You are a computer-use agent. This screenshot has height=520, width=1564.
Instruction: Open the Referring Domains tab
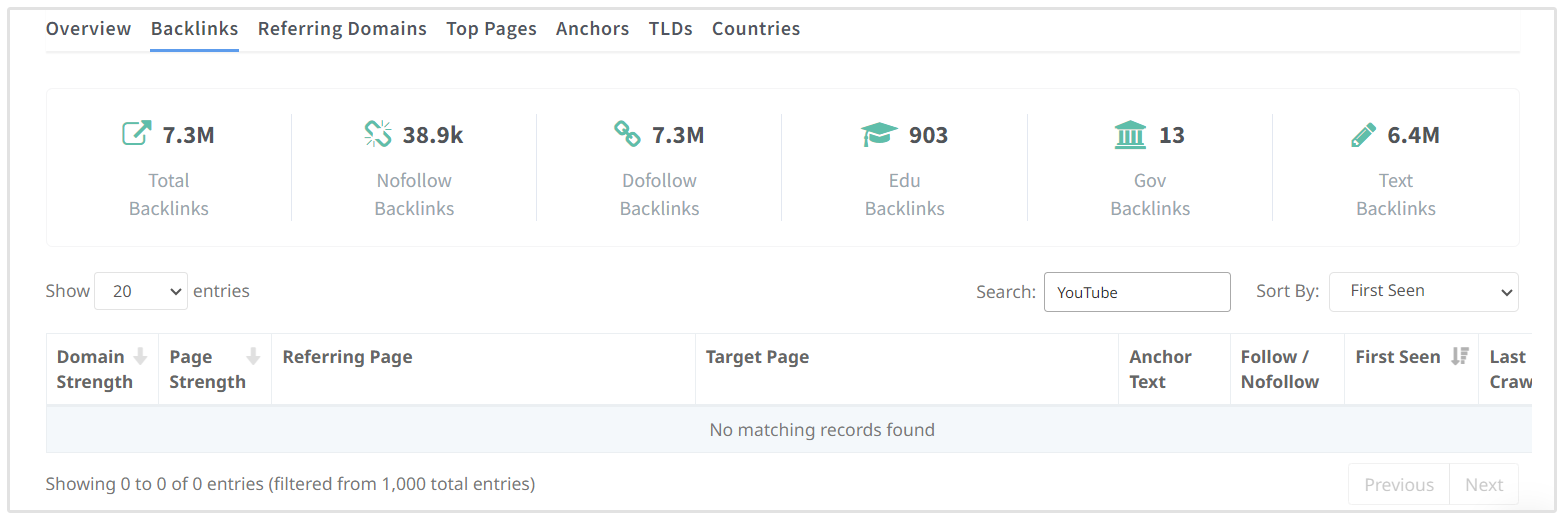pyautogui.click(x=342, y=29)
